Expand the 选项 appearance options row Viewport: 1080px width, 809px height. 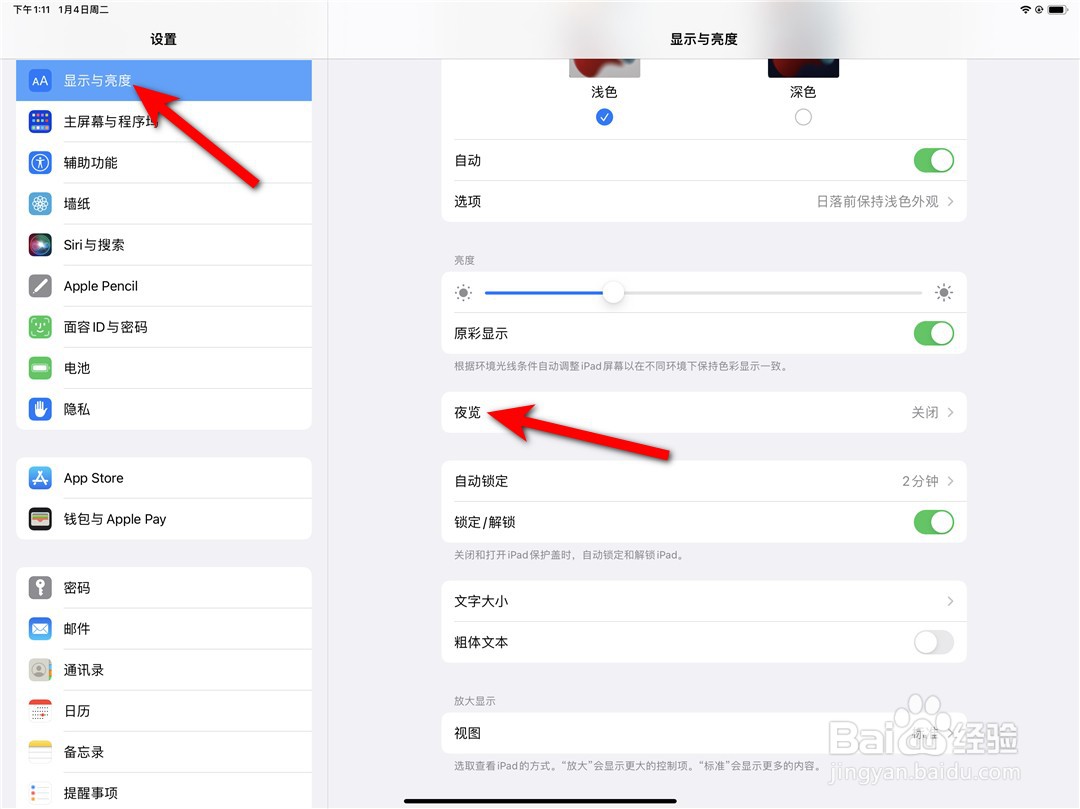704,202
